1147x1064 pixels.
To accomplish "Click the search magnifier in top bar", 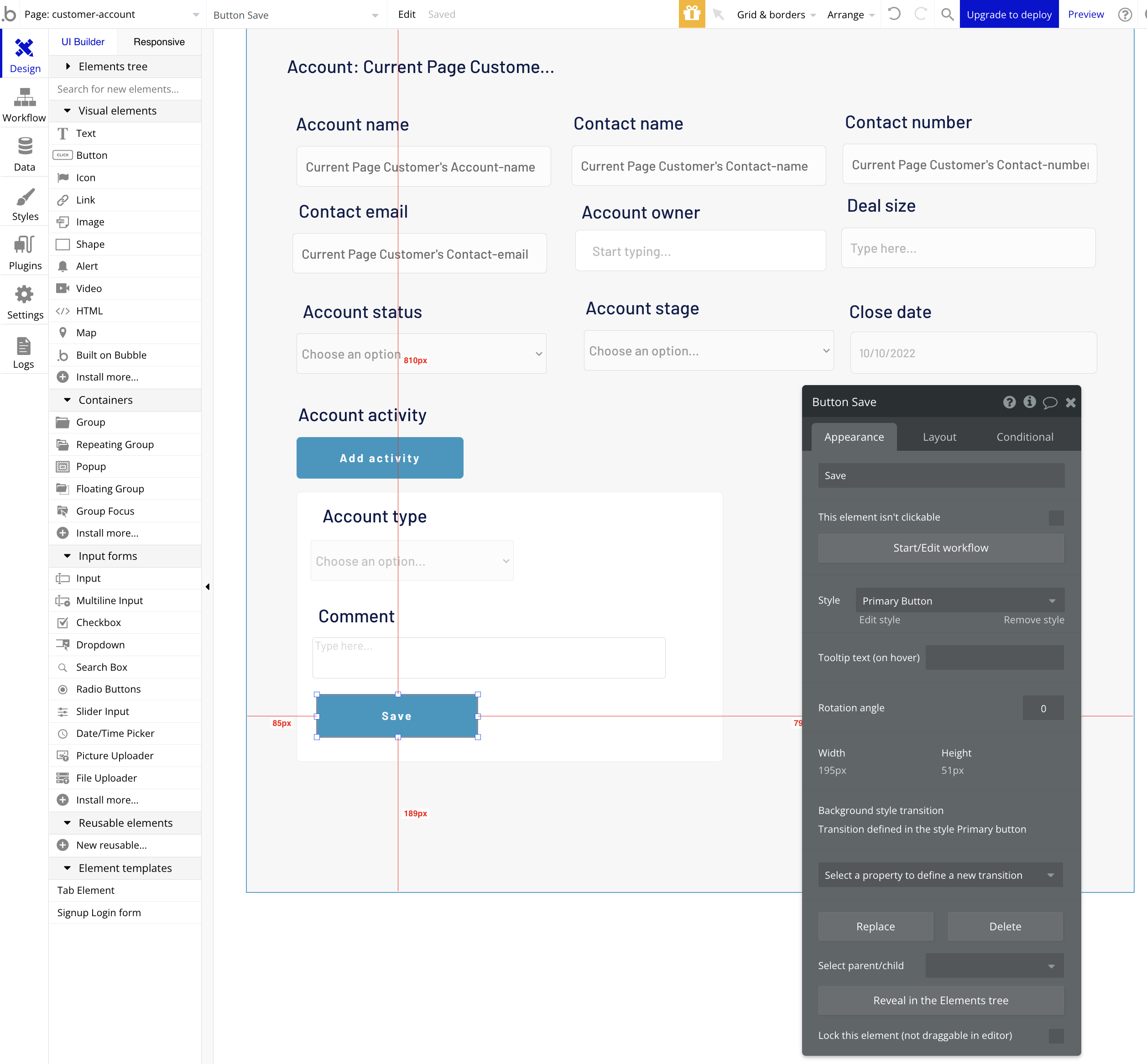I will (x=947, y=14).
